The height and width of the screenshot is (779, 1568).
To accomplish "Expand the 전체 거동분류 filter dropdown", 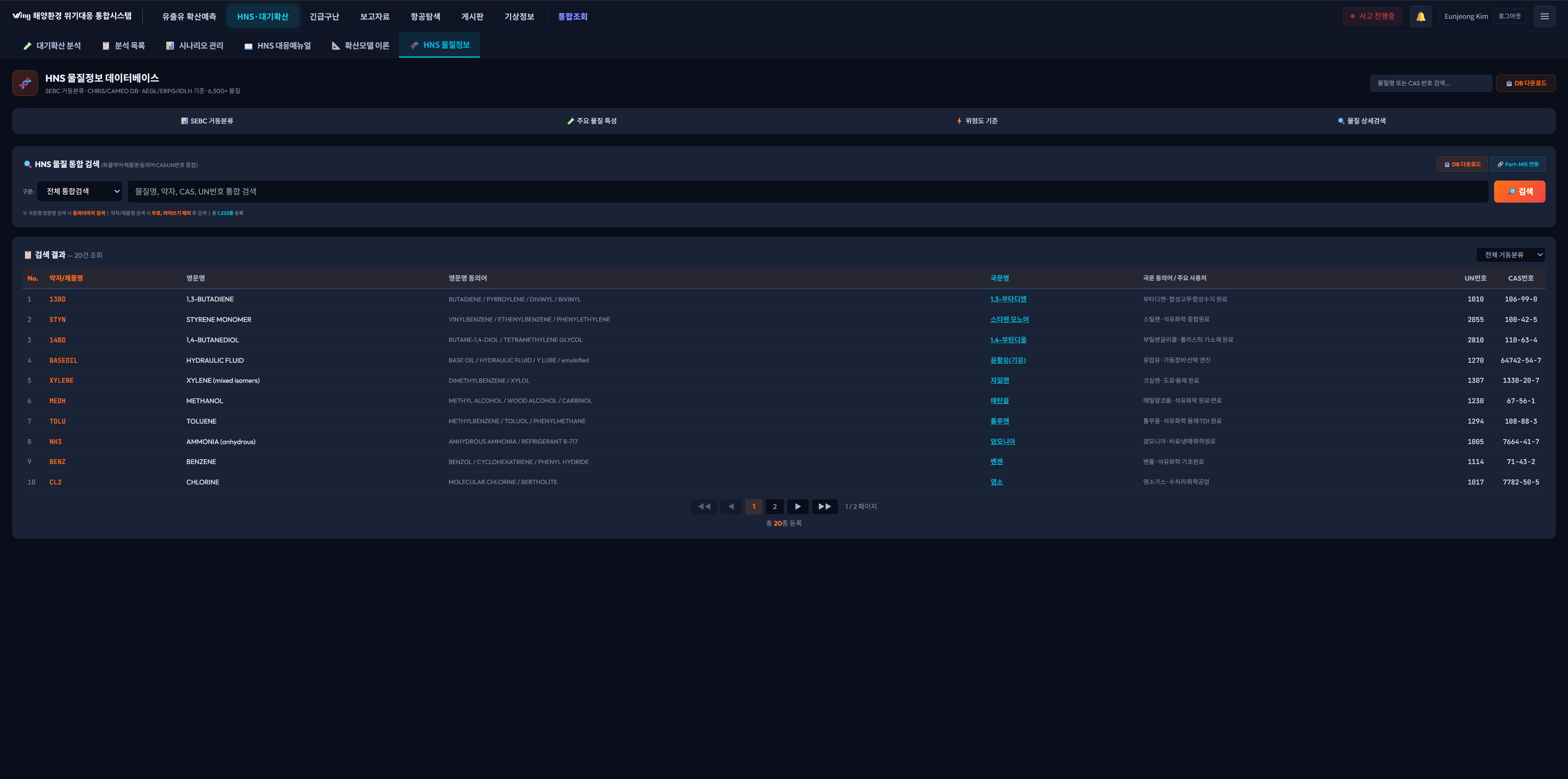I will (1510, 254).
